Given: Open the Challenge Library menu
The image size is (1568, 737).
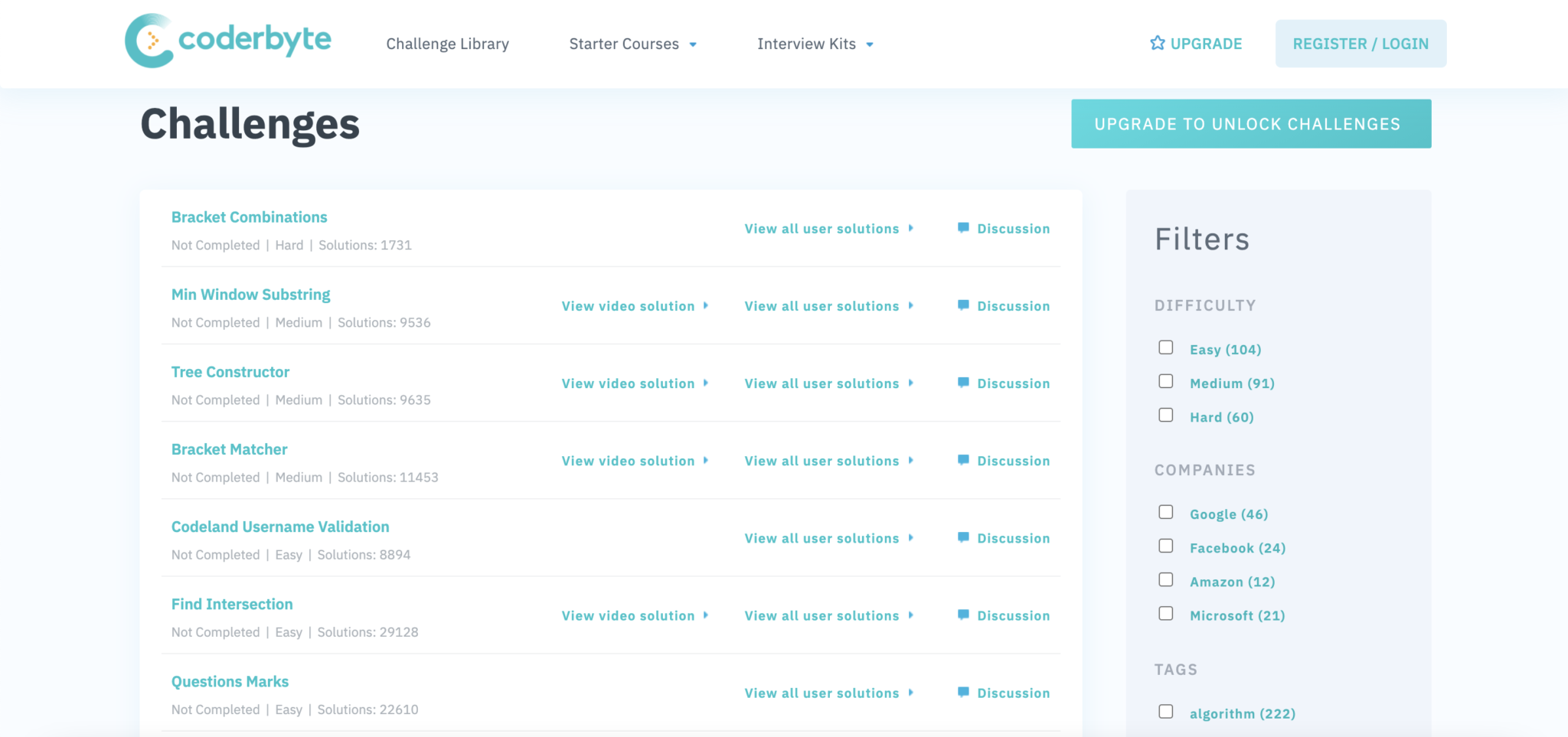Looking at the screenshot, I should coord(447,44).
